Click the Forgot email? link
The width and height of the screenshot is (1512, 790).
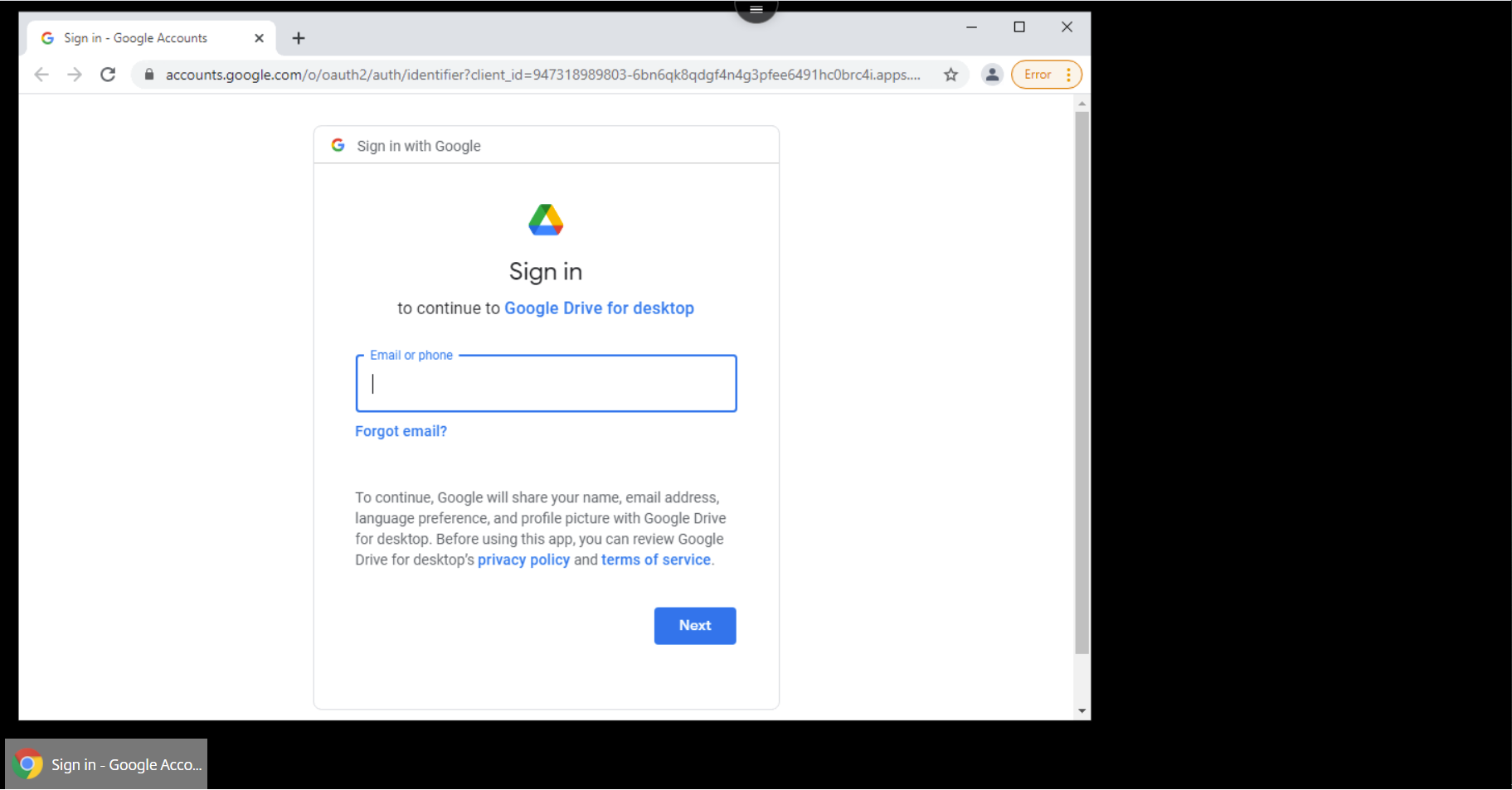click(x=401, y=431)
